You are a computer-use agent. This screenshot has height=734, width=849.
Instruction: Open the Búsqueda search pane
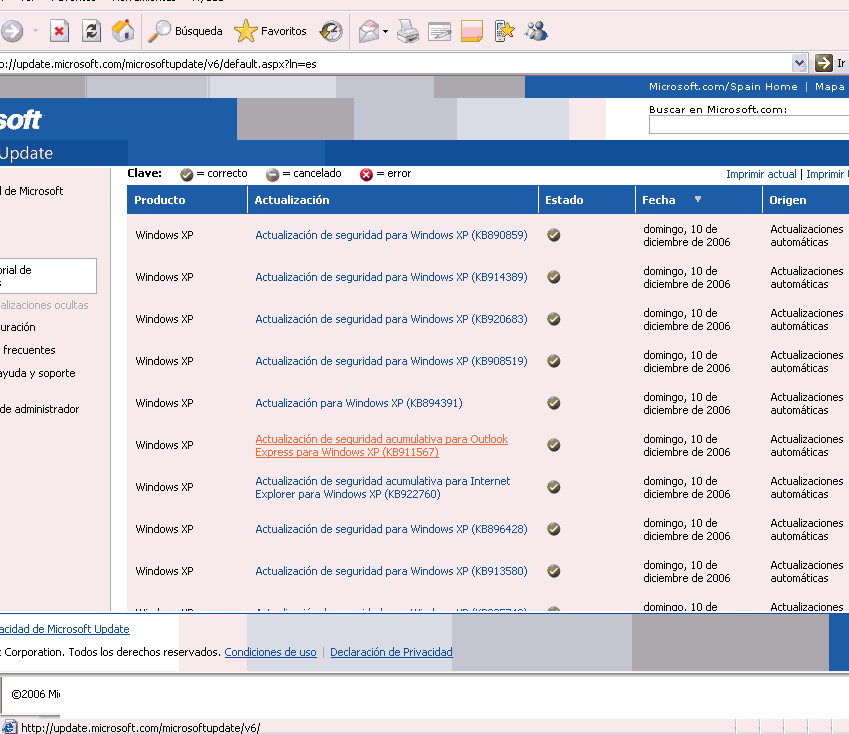coord(186,31)
